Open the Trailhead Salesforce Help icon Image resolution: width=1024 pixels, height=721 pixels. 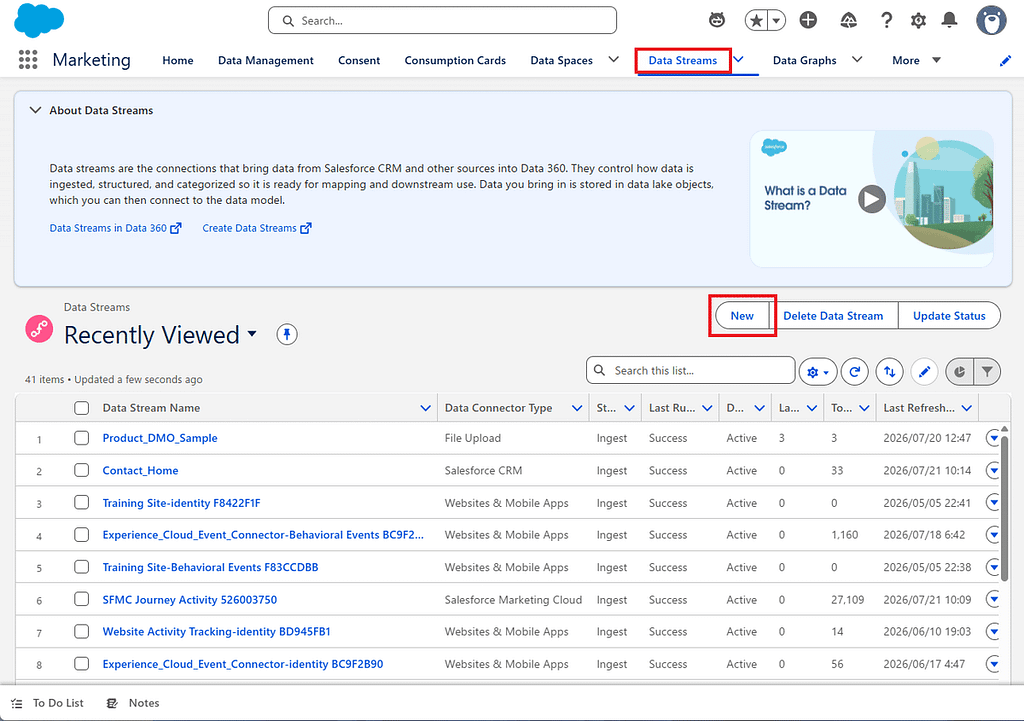tap(848, 20)
